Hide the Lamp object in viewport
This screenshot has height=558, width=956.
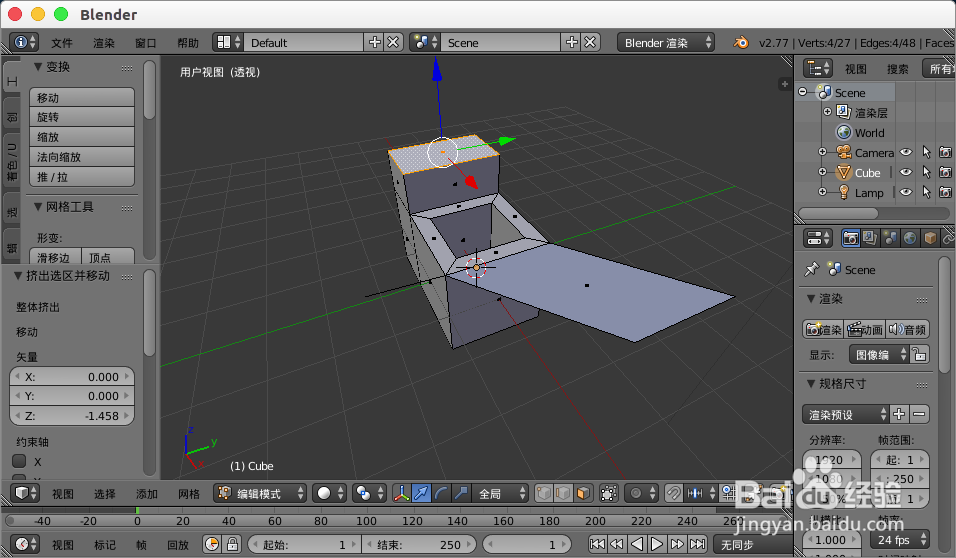906,192
